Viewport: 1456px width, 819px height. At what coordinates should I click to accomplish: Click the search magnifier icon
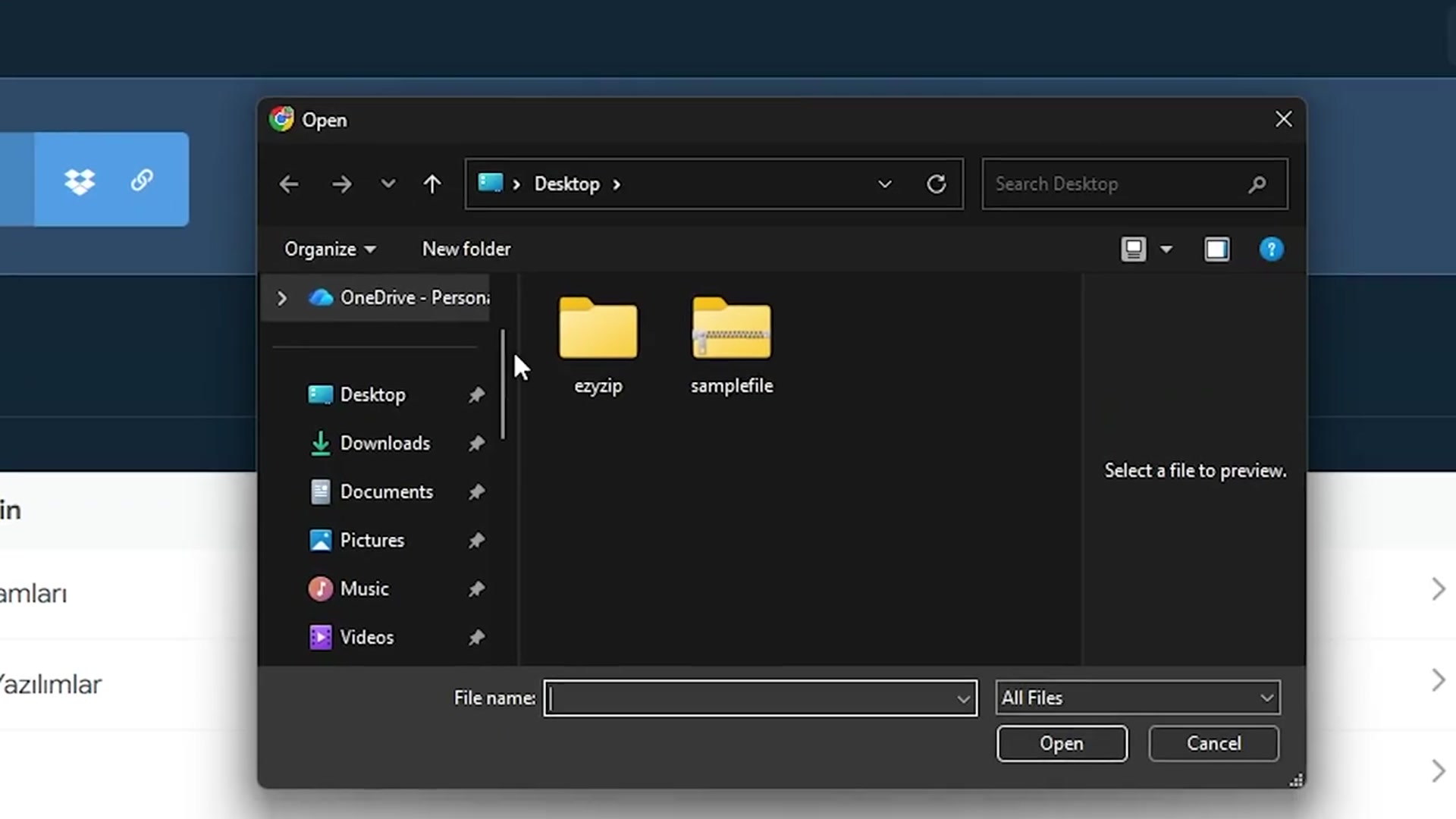pyautogui.click(x=1257, y=184)
